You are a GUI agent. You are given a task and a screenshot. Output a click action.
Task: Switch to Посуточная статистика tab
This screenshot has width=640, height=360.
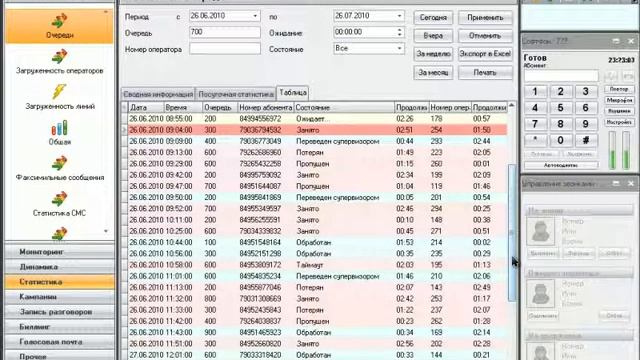[236, 94]
